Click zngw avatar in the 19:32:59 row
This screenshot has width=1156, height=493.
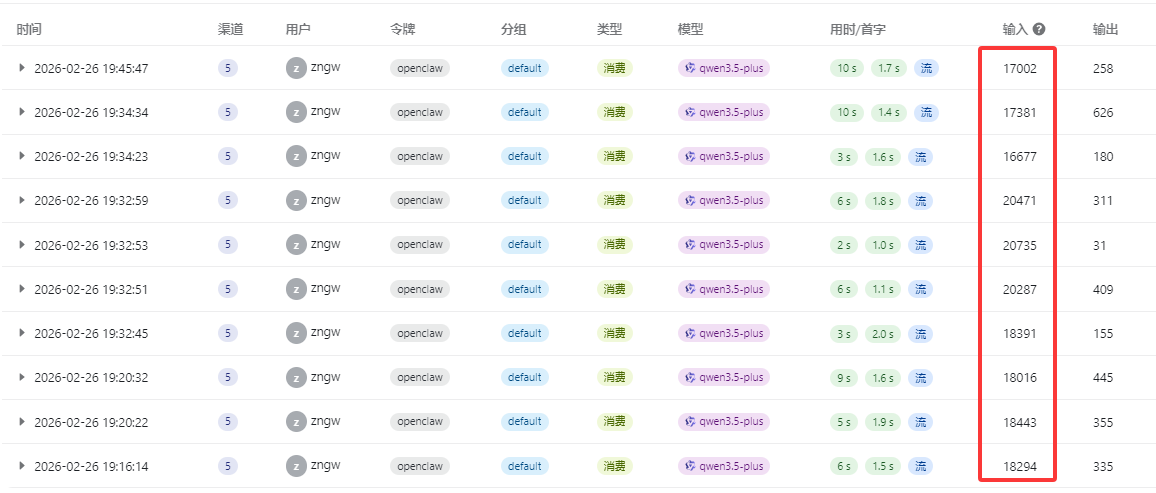pos(295,200)
